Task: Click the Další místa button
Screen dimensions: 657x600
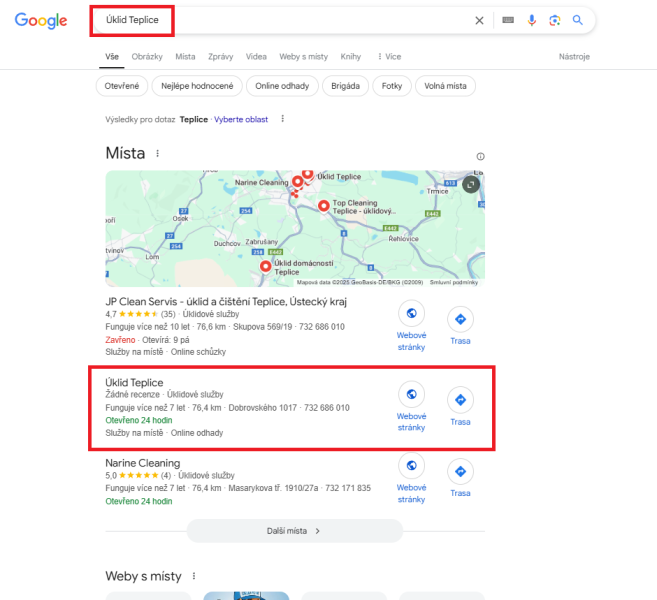Action: coord(295,531)
